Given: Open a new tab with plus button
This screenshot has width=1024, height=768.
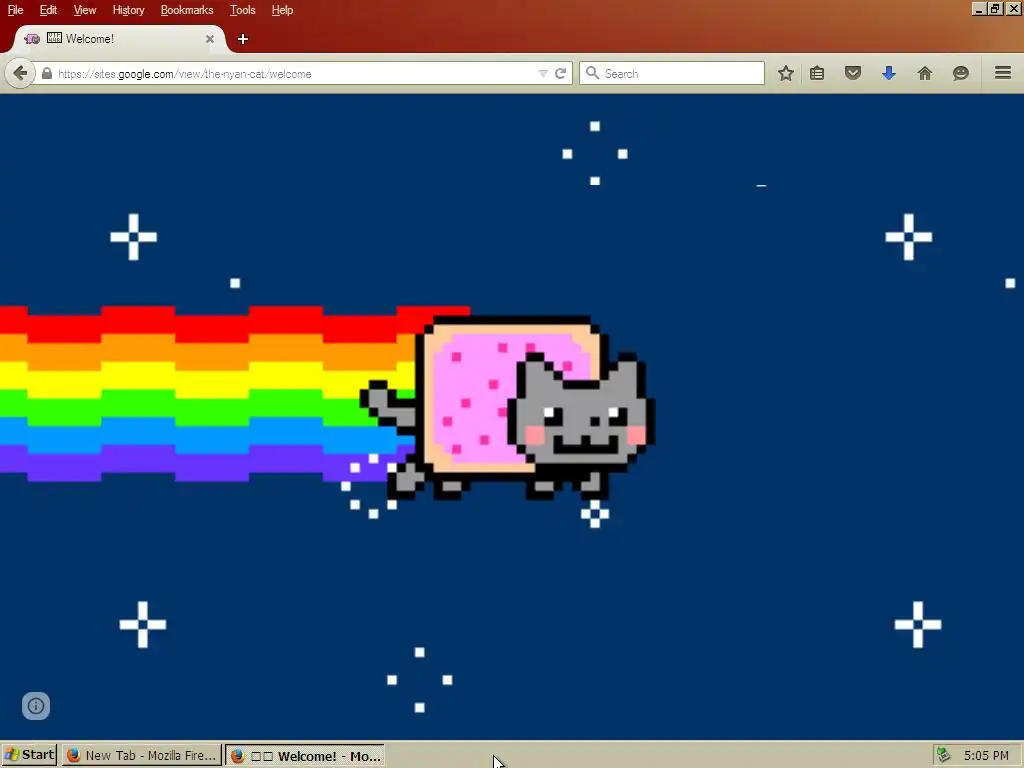Looking at the screenshot, I should pyautogui.click(x=242, y=39).
